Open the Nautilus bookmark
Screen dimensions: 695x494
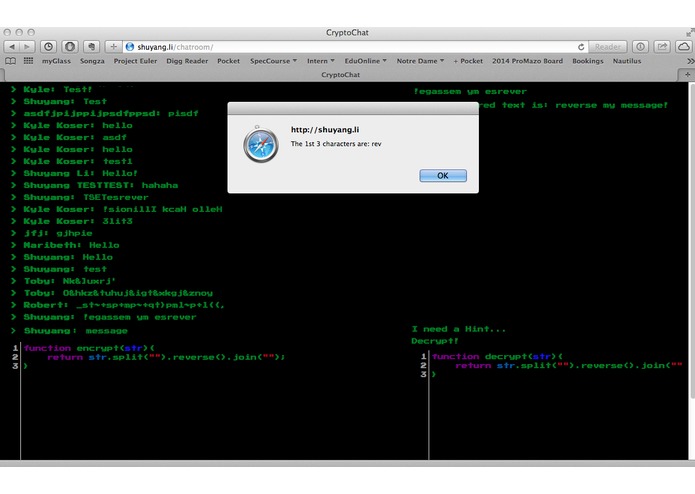point(627,61)
